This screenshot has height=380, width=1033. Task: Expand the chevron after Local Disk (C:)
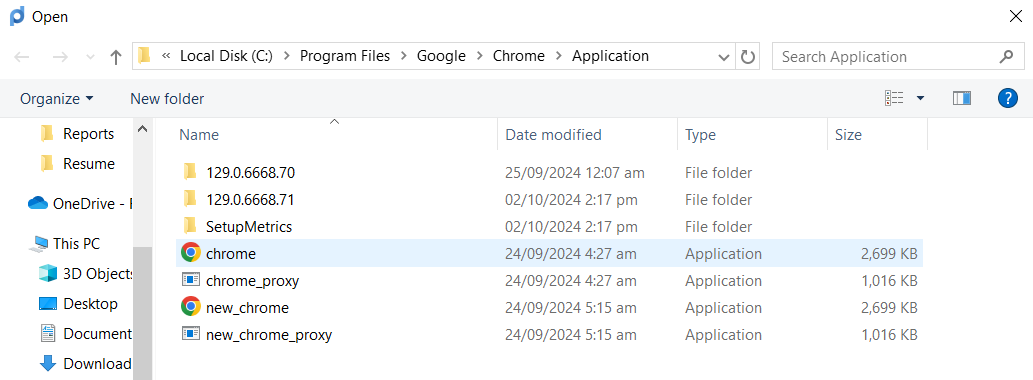coord(287,57)
